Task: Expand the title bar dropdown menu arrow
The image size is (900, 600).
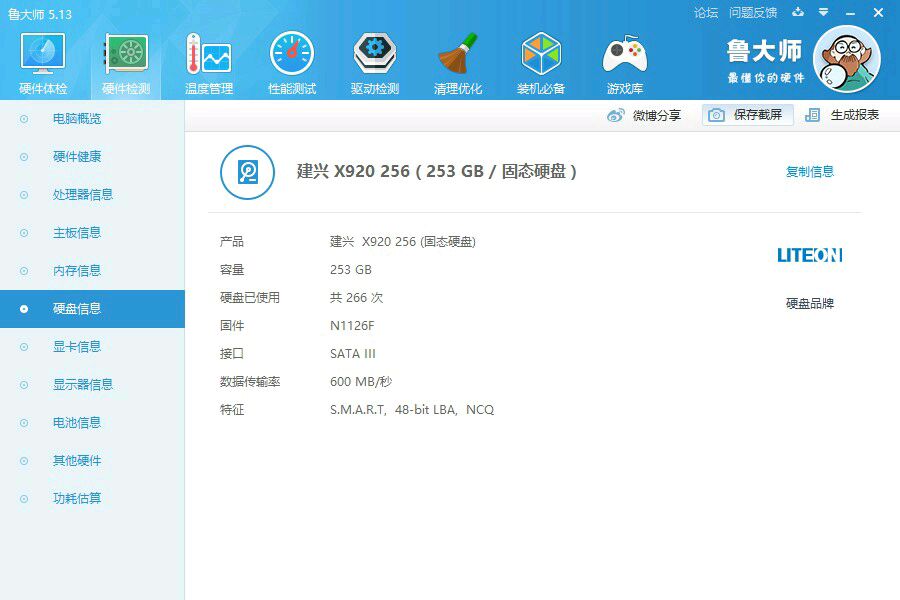Action: pos(824,12)
